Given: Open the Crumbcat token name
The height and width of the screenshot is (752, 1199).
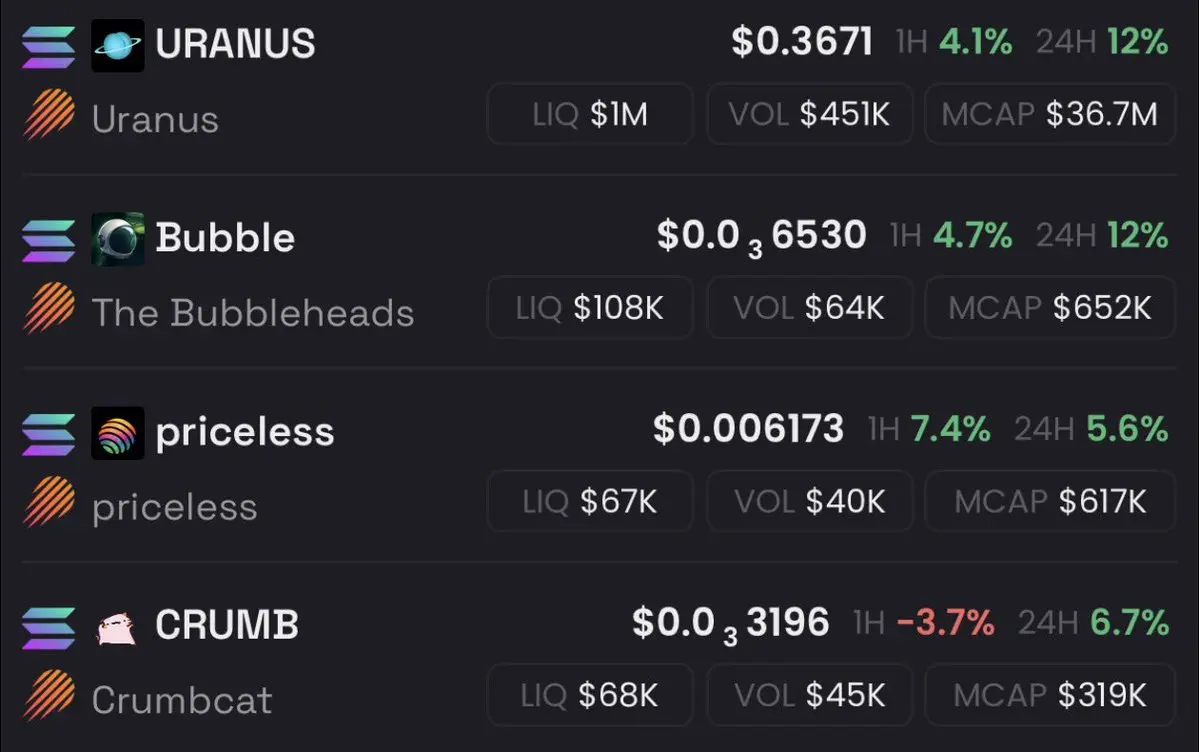Looking at the screenshot, I should point(182,700).
